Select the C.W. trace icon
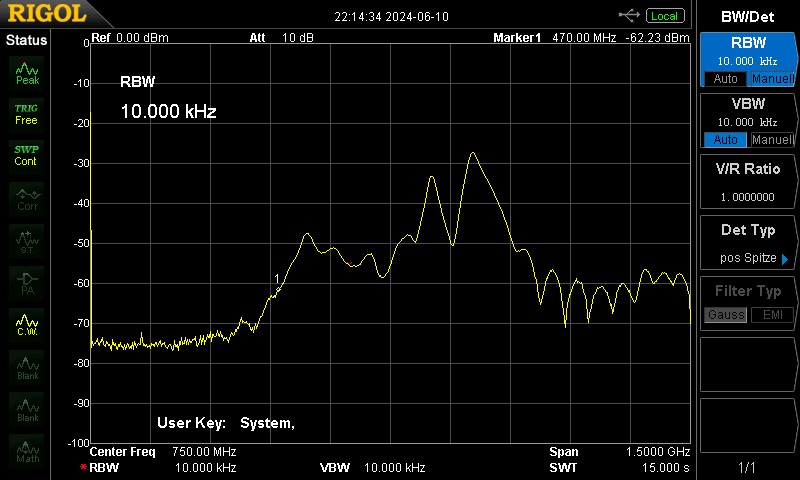 tap(27, 325)
